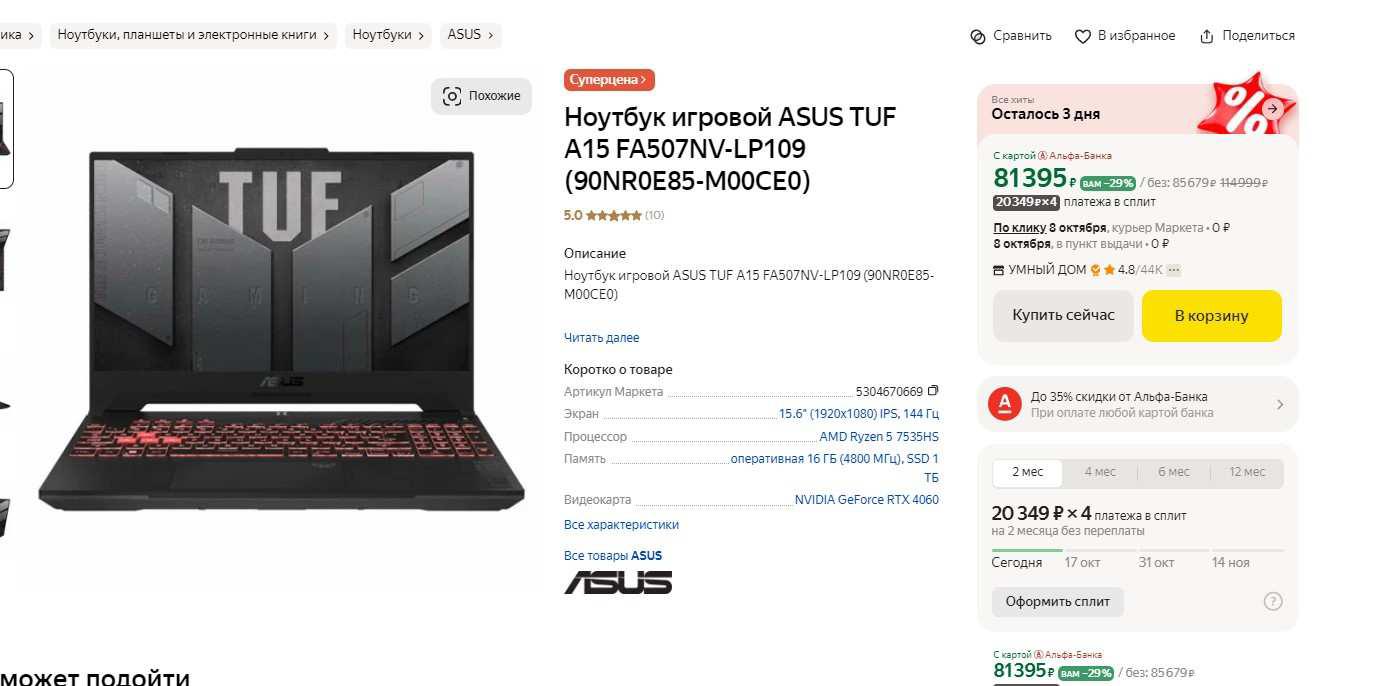Choose the 6 мес split option
Viewport: 1400px width, 686px height.
coord(1174,472)
